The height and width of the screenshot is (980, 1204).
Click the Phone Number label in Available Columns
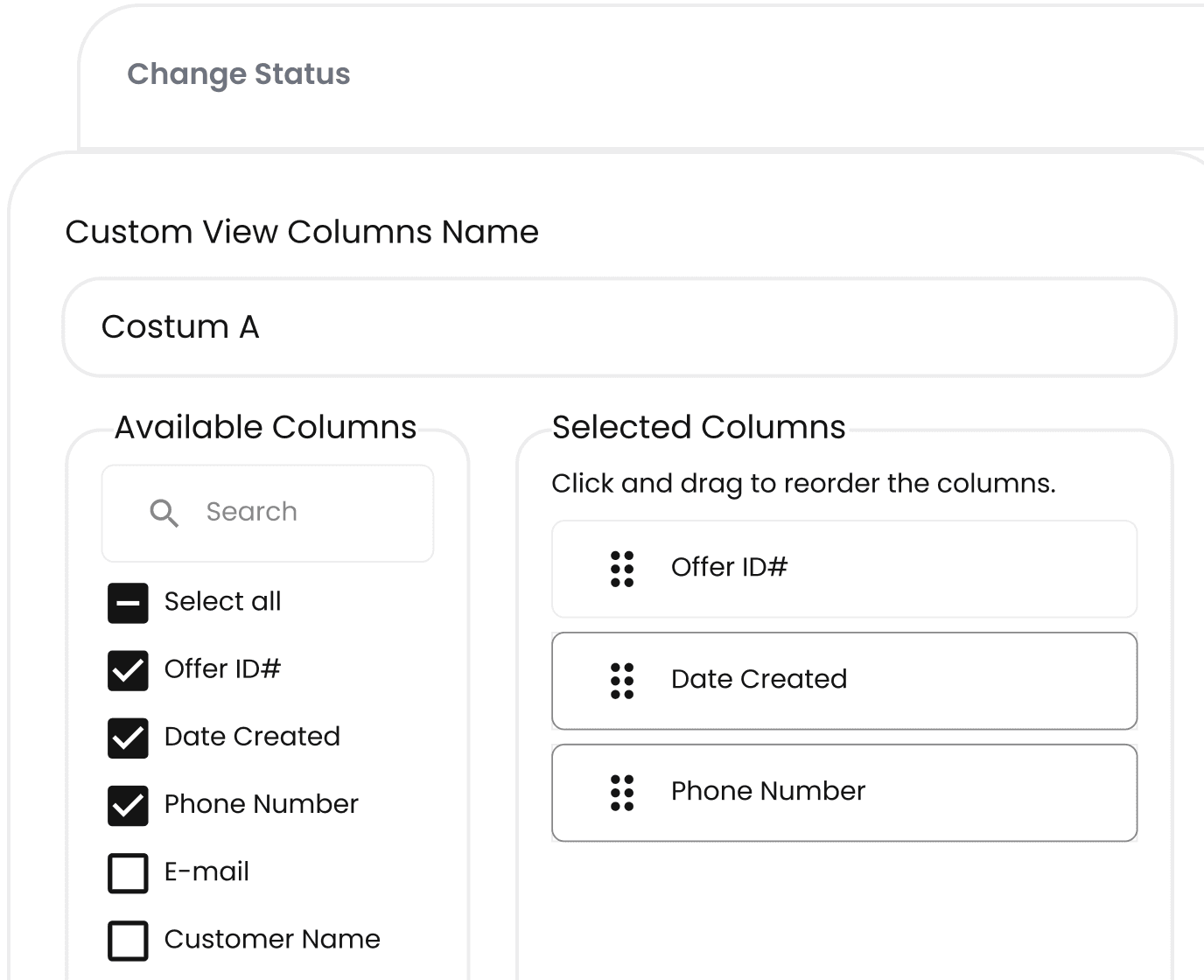[261, 804]
